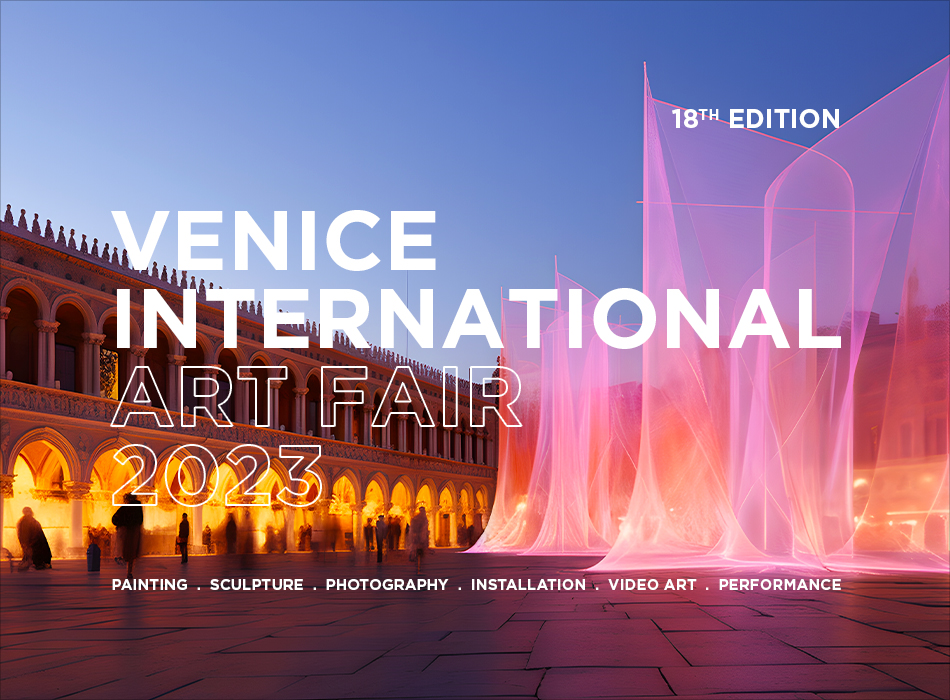Viewport: 950px width, 700px height.
Task: Click the INTERNATIONAL headline text
Action: pyautogui.click(x=478, y=318)
